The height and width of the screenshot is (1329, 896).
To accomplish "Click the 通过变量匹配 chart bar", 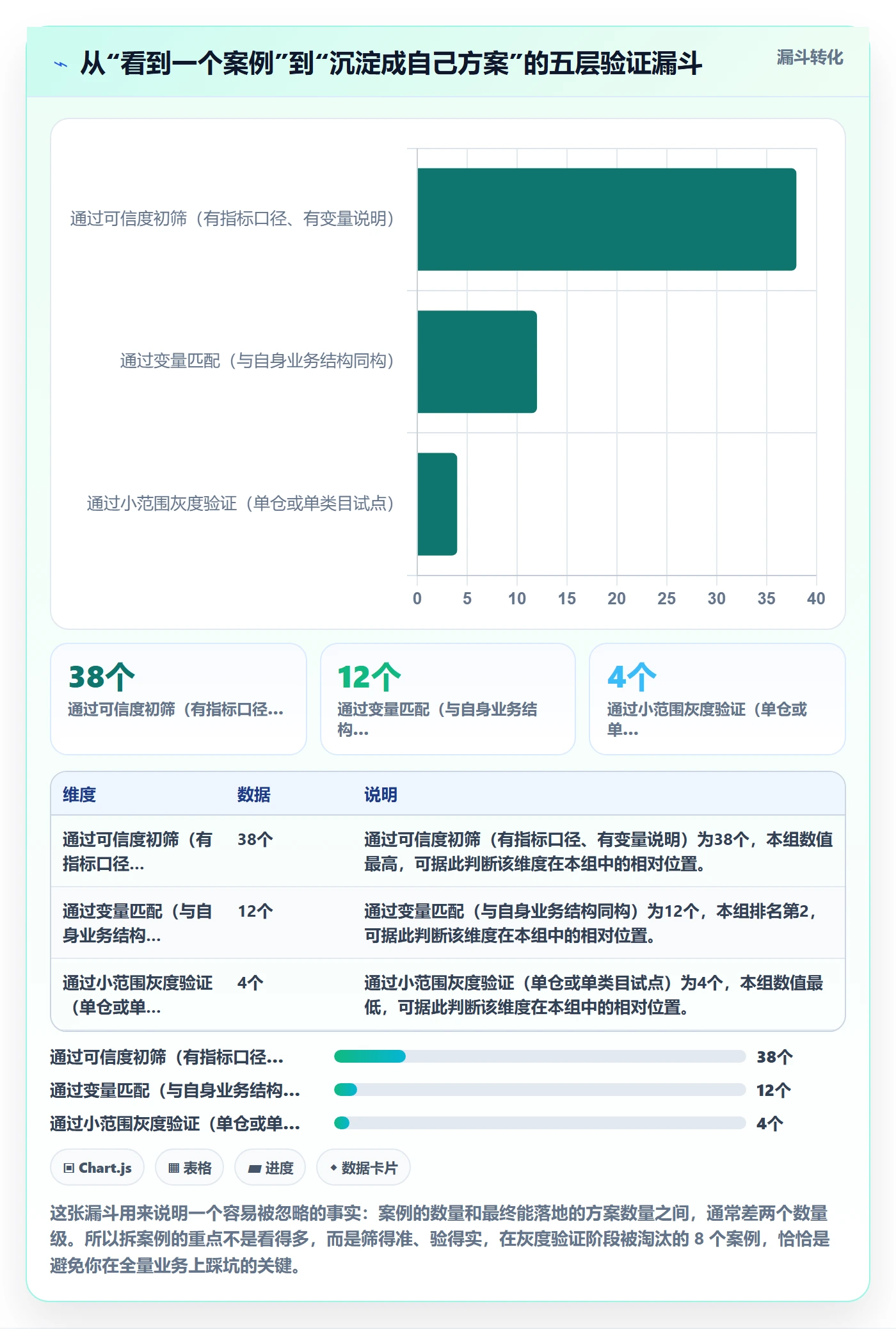I will click(x=477, y=362).
